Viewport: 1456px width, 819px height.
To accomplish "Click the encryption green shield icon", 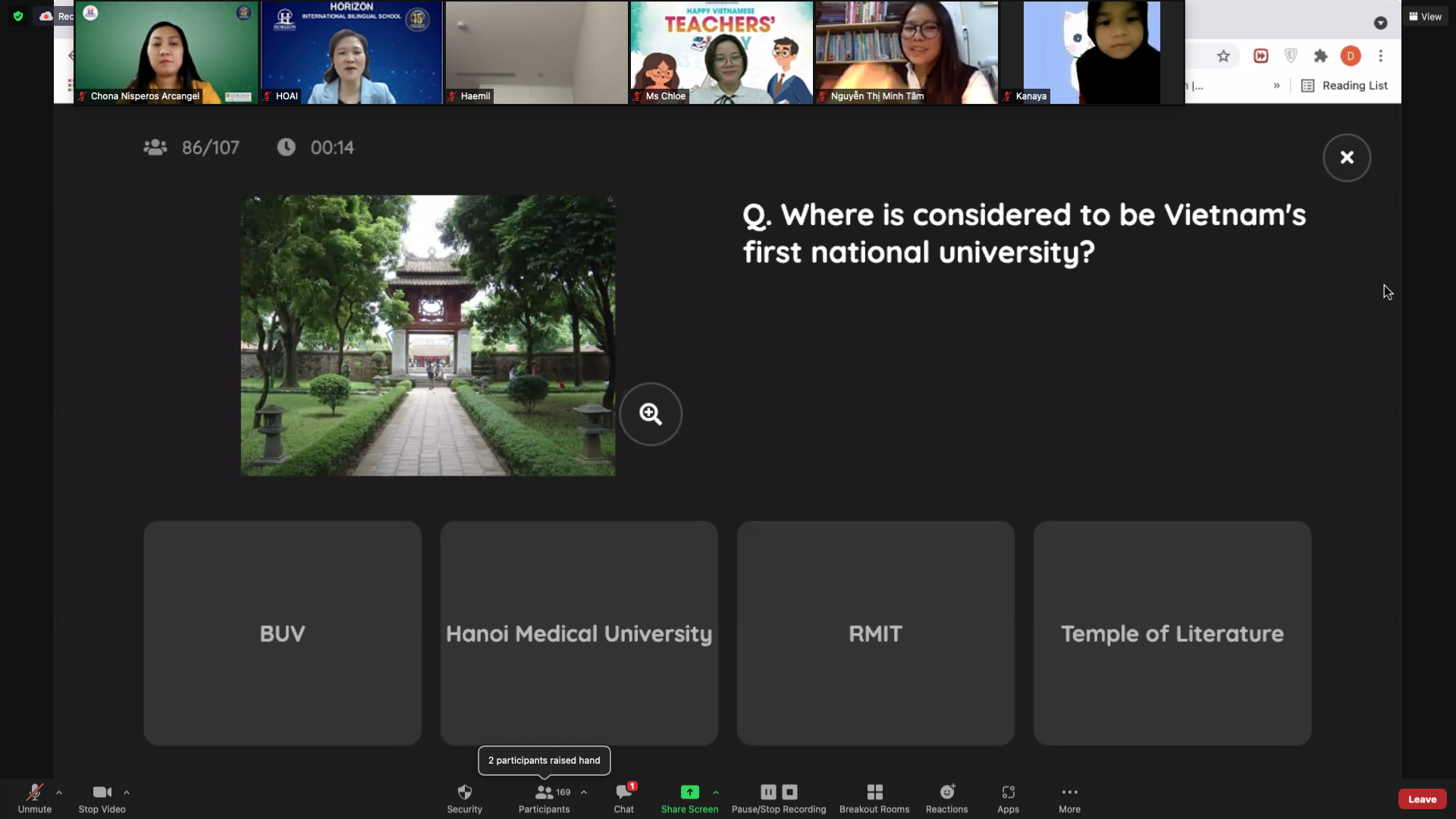I will pos(18,15).
